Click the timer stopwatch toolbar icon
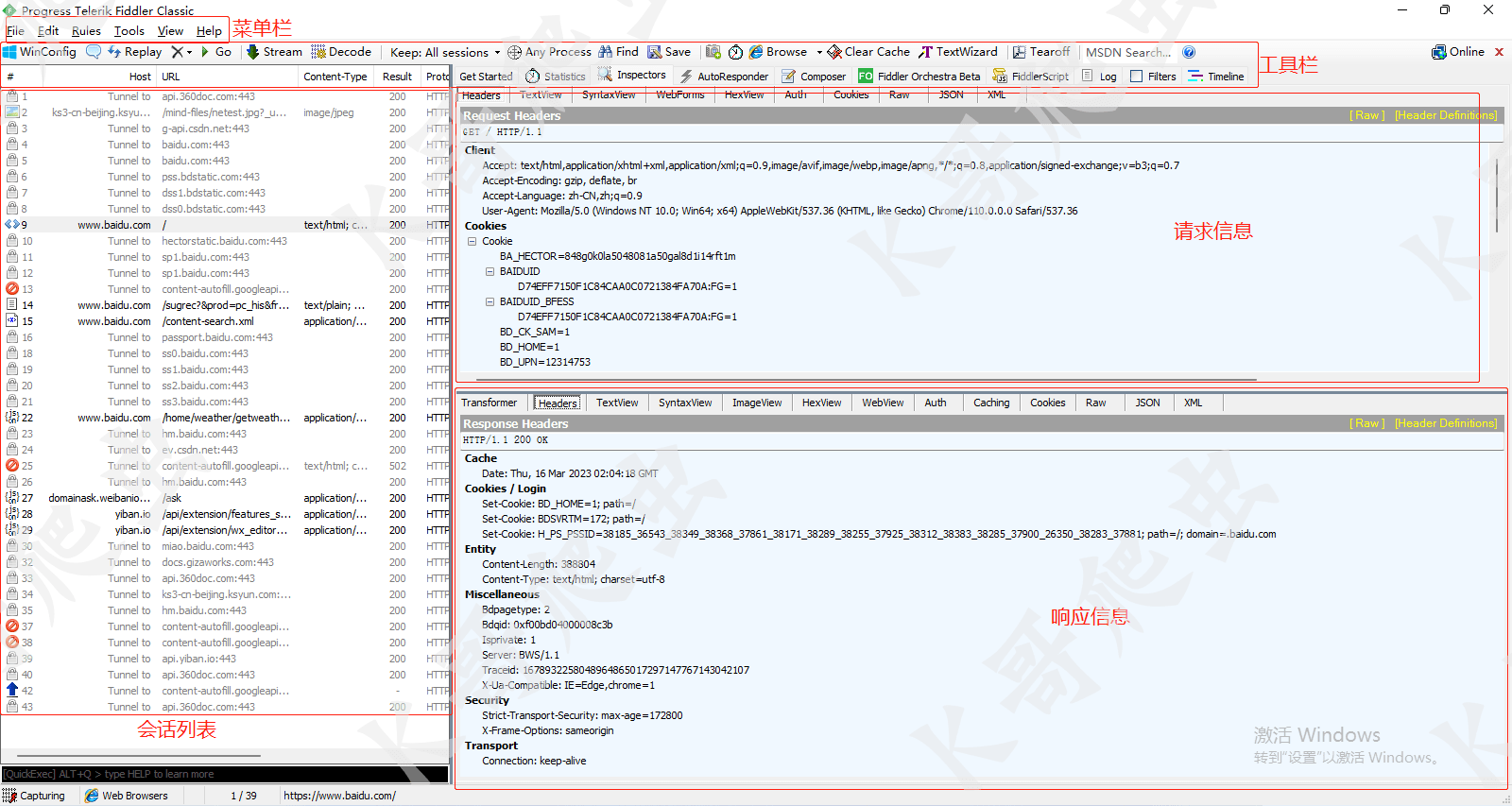This screenshot has height=806, width=1512. pyautogui.click(x=735, y=52)
